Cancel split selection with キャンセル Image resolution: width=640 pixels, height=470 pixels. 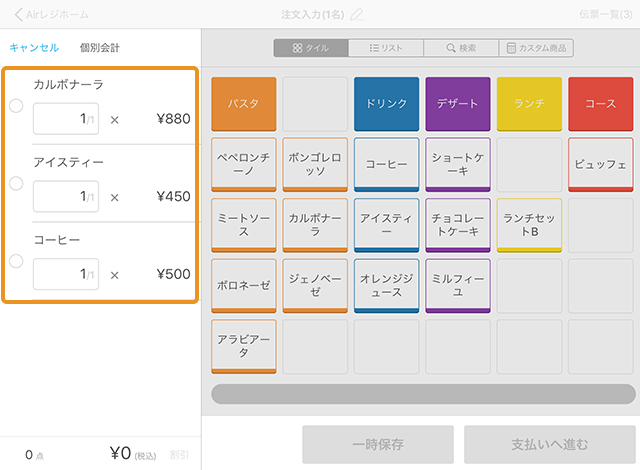click(x=34, y=48)
